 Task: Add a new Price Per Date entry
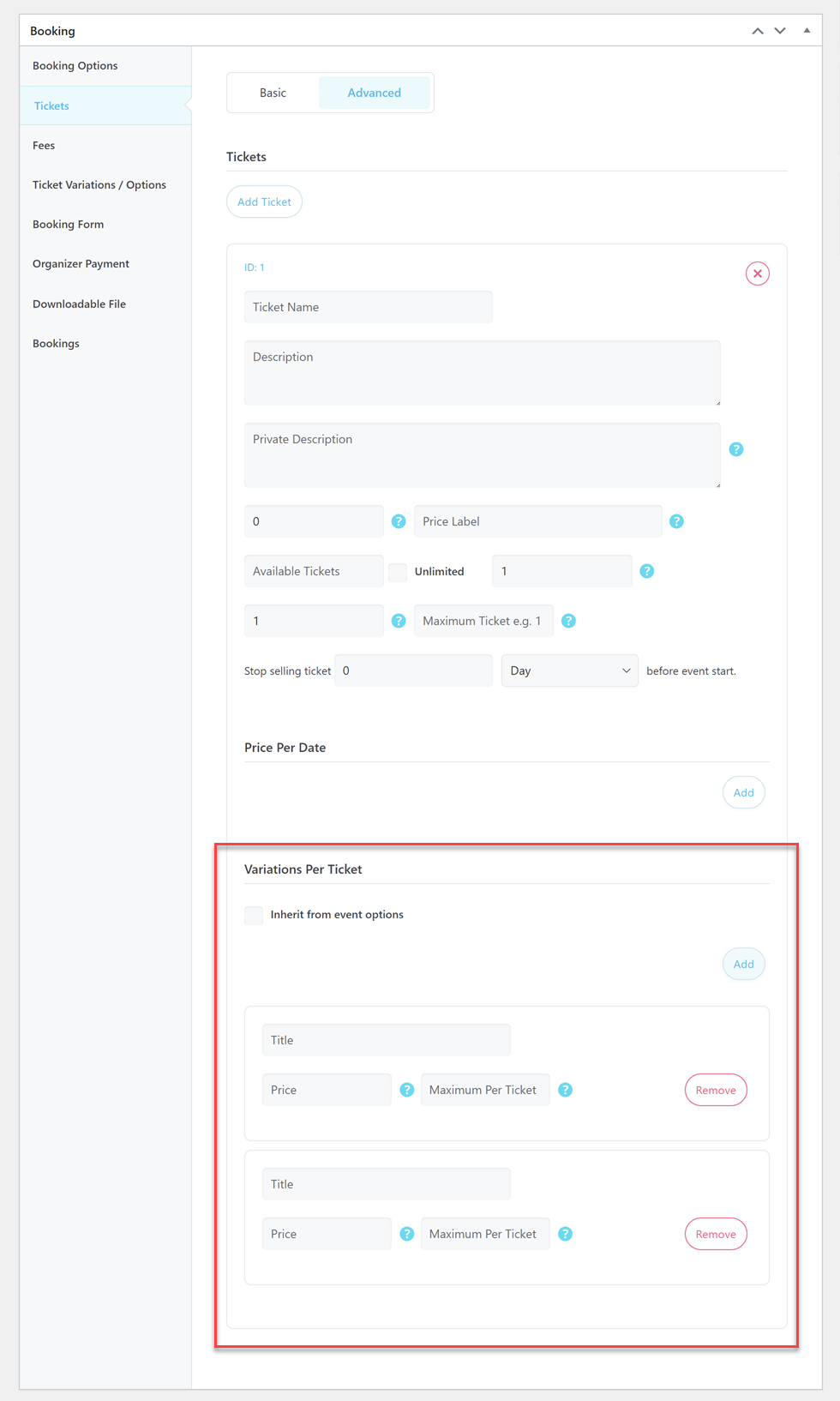(743, 792)
